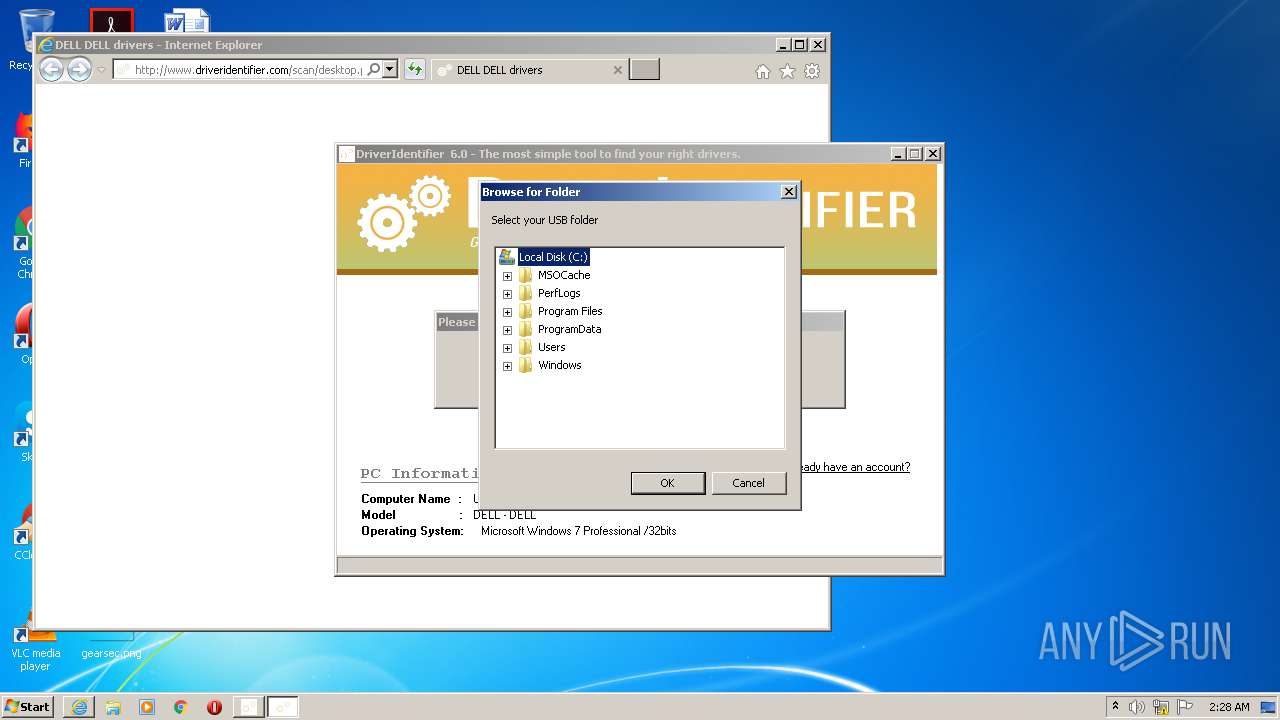Open Internet Explorer from the taskbar

[x=79, y=707]
